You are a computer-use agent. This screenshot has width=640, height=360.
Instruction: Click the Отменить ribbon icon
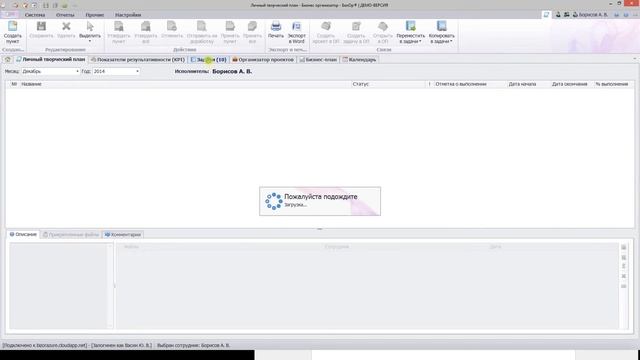[172, 27]
